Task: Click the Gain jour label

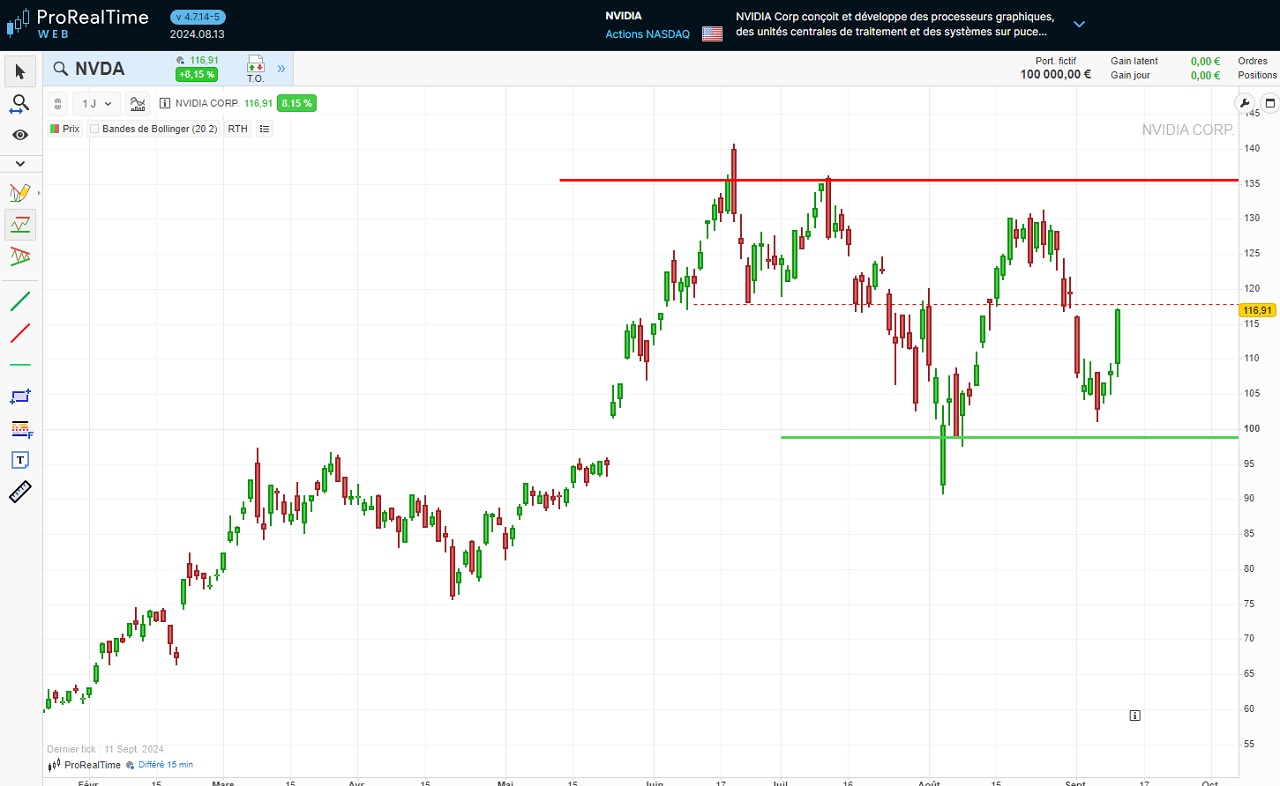Action: pos(1130,75)
